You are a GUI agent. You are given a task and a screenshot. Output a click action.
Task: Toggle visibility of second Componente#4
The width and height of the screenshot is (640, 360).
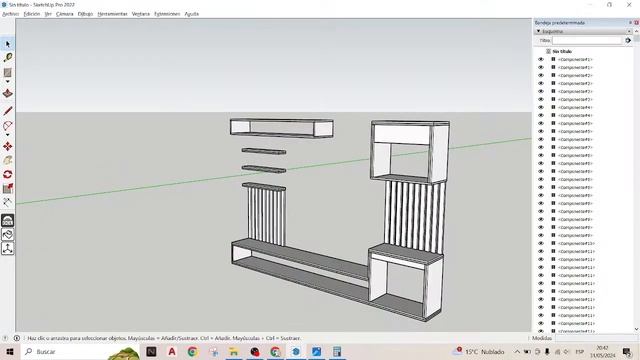pos(541,116)
